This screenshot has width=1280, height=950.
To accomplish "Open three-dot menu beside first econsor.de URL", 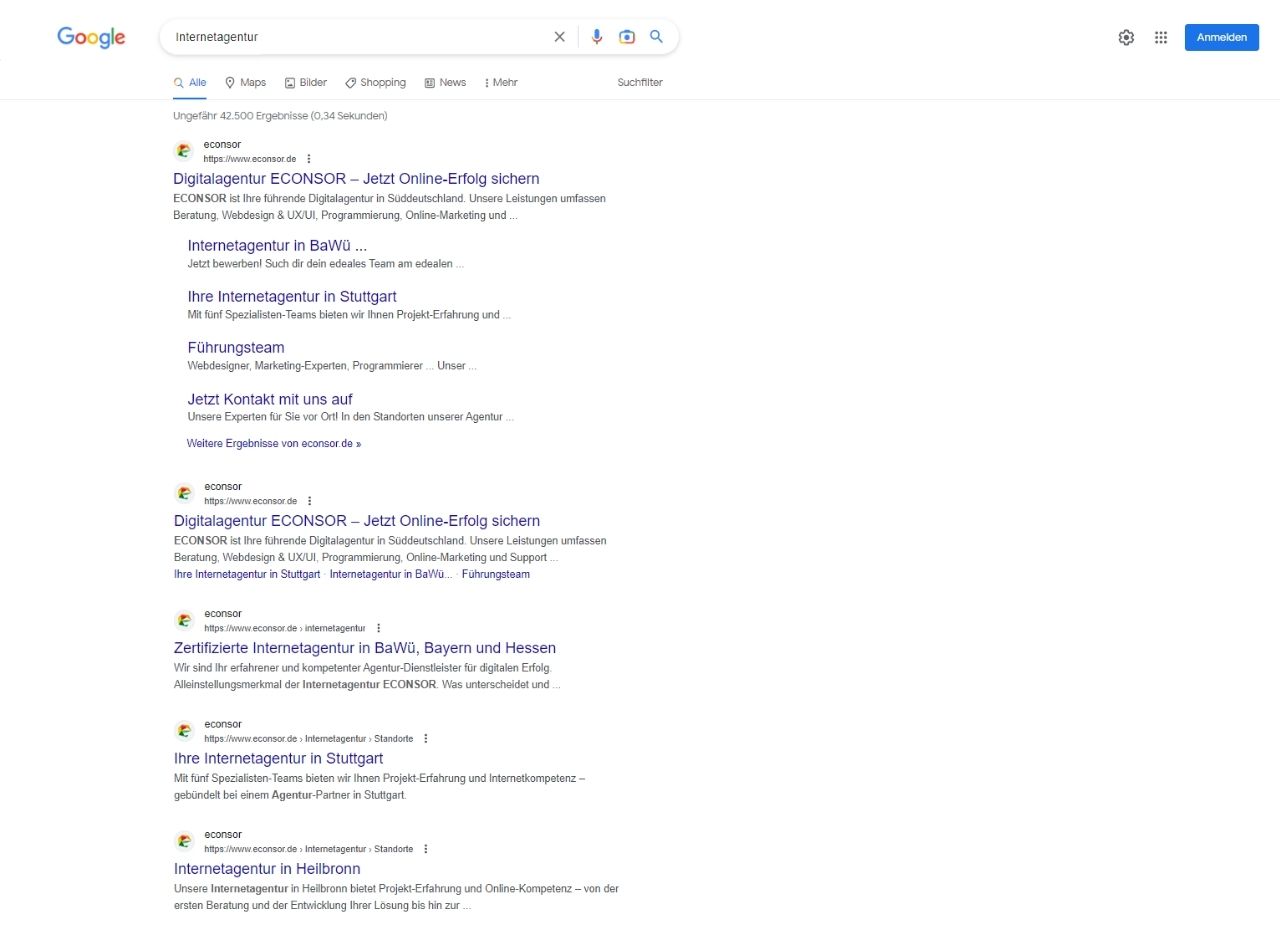I will tap(309, 159).
